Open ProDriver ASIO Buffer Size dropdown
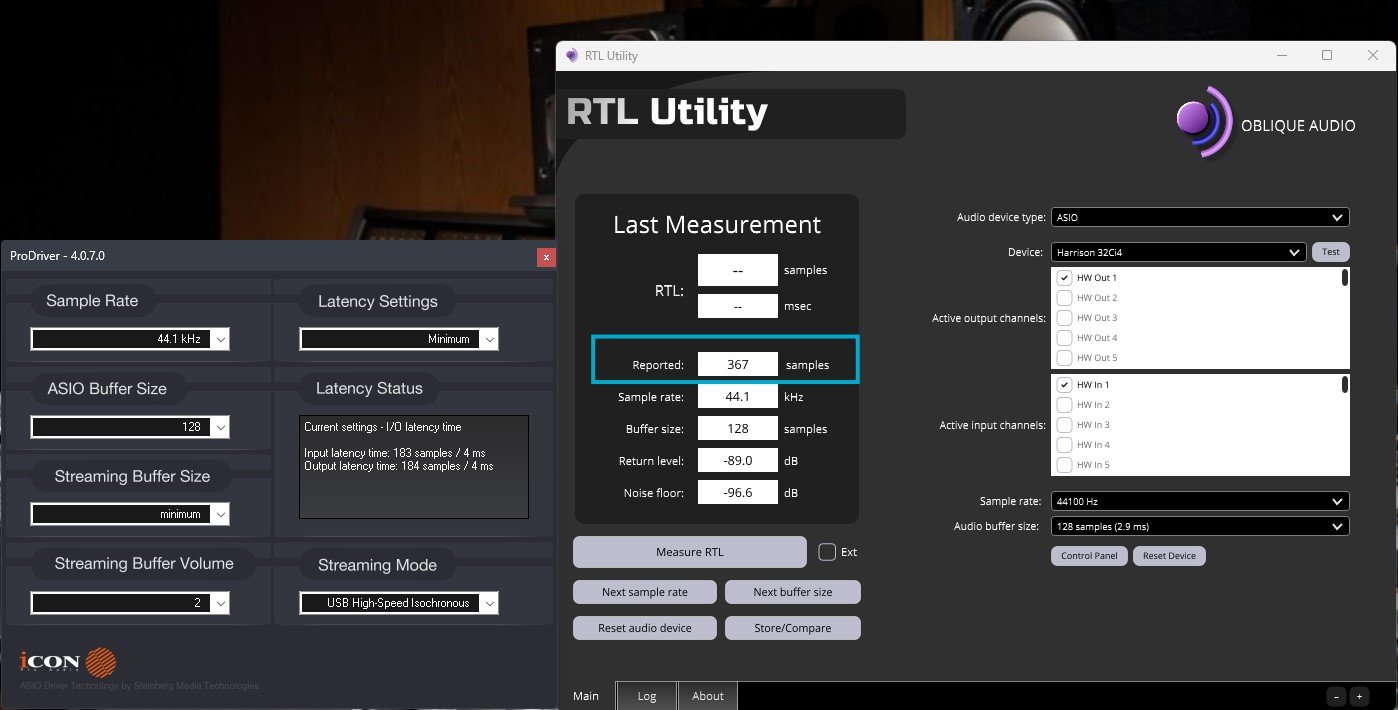The image size is (1398, 710). [x=130, y=427]
